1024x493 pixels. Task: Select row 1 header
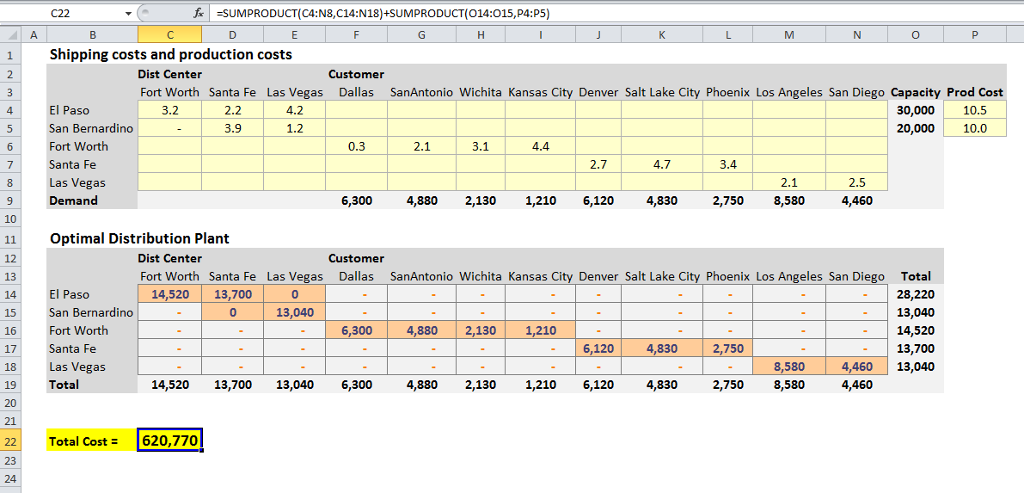point(10,54)
